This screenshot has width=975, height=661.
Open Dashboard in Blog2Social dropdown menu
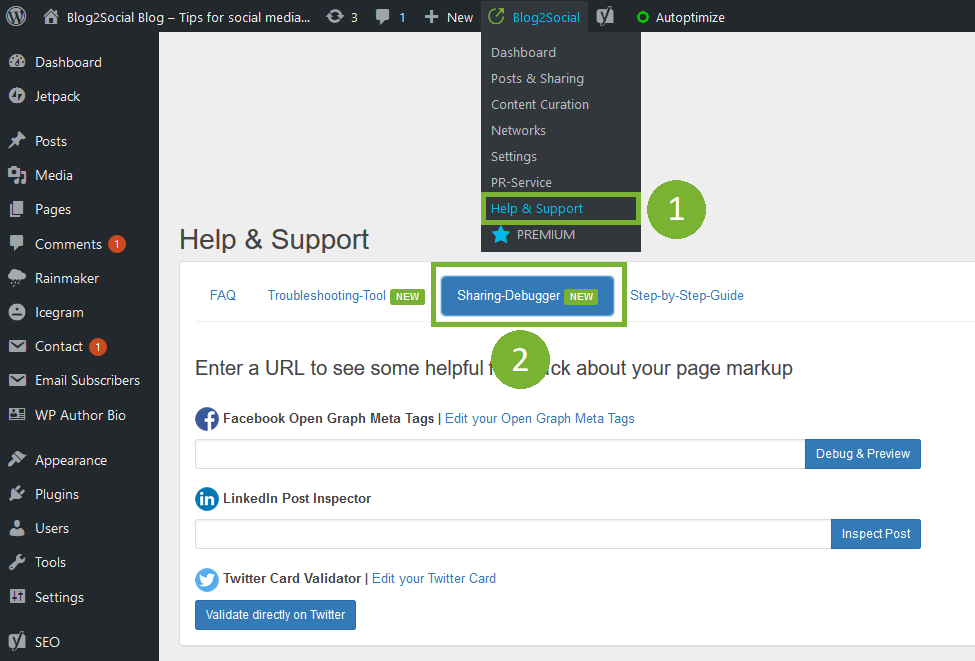click(x=524, y=52)
